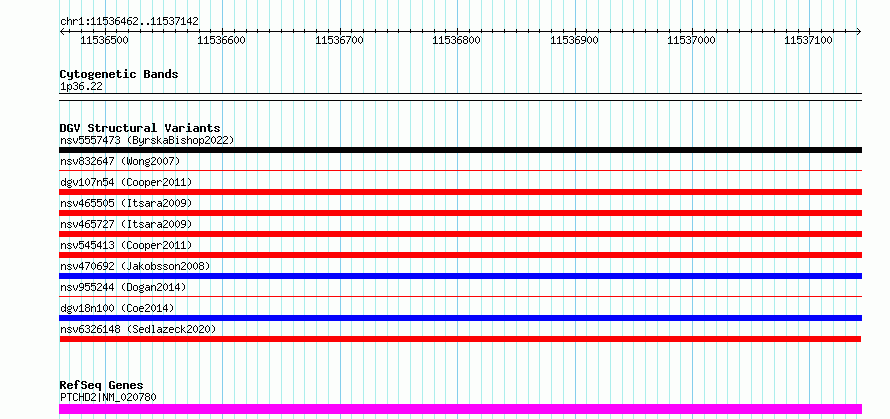Screen dimensions: 890x419
Task: Click the red nsv465727 variant bar
Action: (460, 234)
